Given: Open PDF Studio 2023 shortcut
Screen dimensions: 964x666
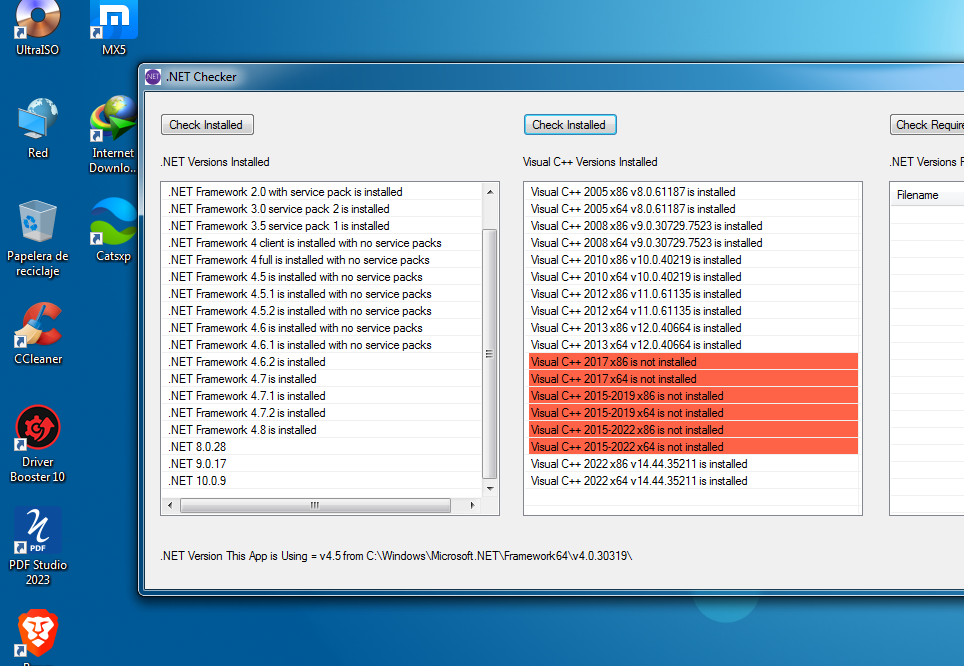Looking at the screenshot, I should (x=38, y=546).
